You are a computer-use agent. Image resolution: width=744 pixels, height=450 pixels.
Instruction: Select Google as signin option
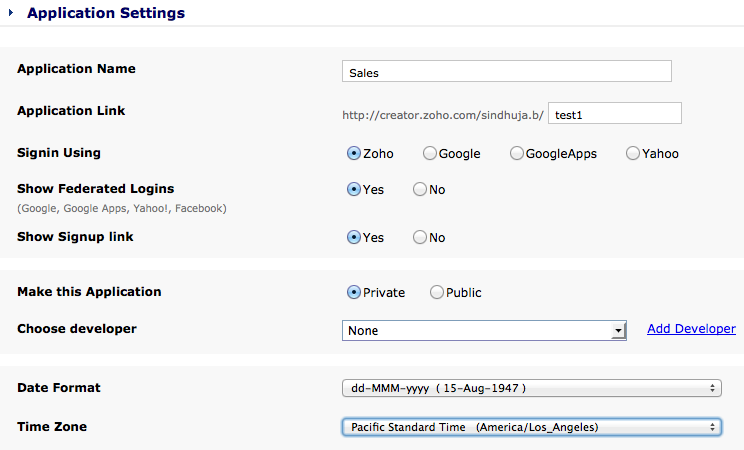point(430,154)
